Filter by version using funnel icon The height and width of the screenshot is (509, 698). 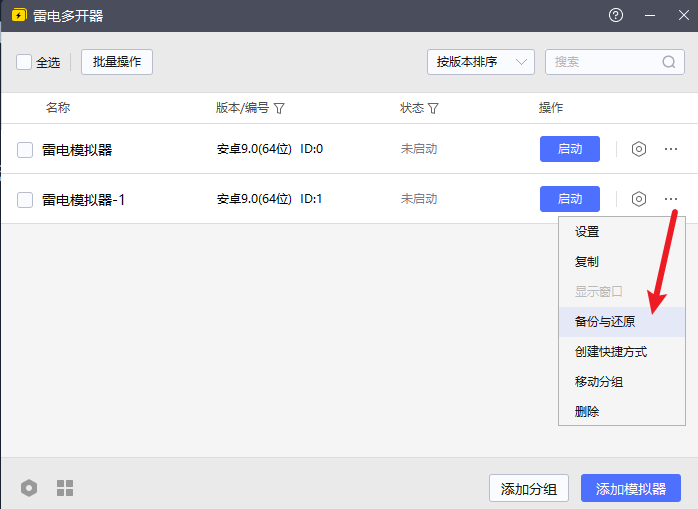tap(279, 108)
